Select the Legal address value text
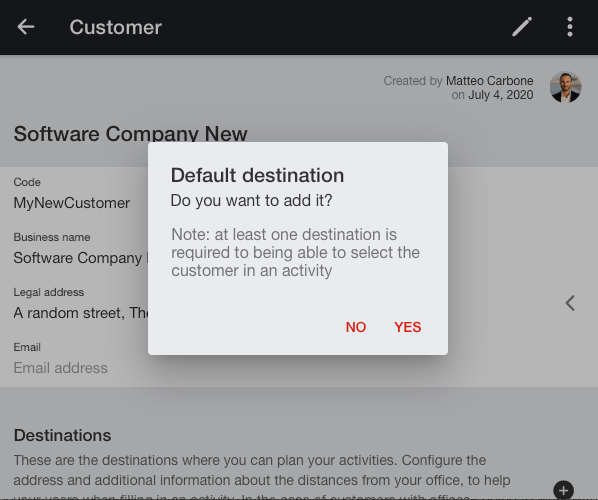The height and width of the screenshot is (500, 598). click(81, 313)
